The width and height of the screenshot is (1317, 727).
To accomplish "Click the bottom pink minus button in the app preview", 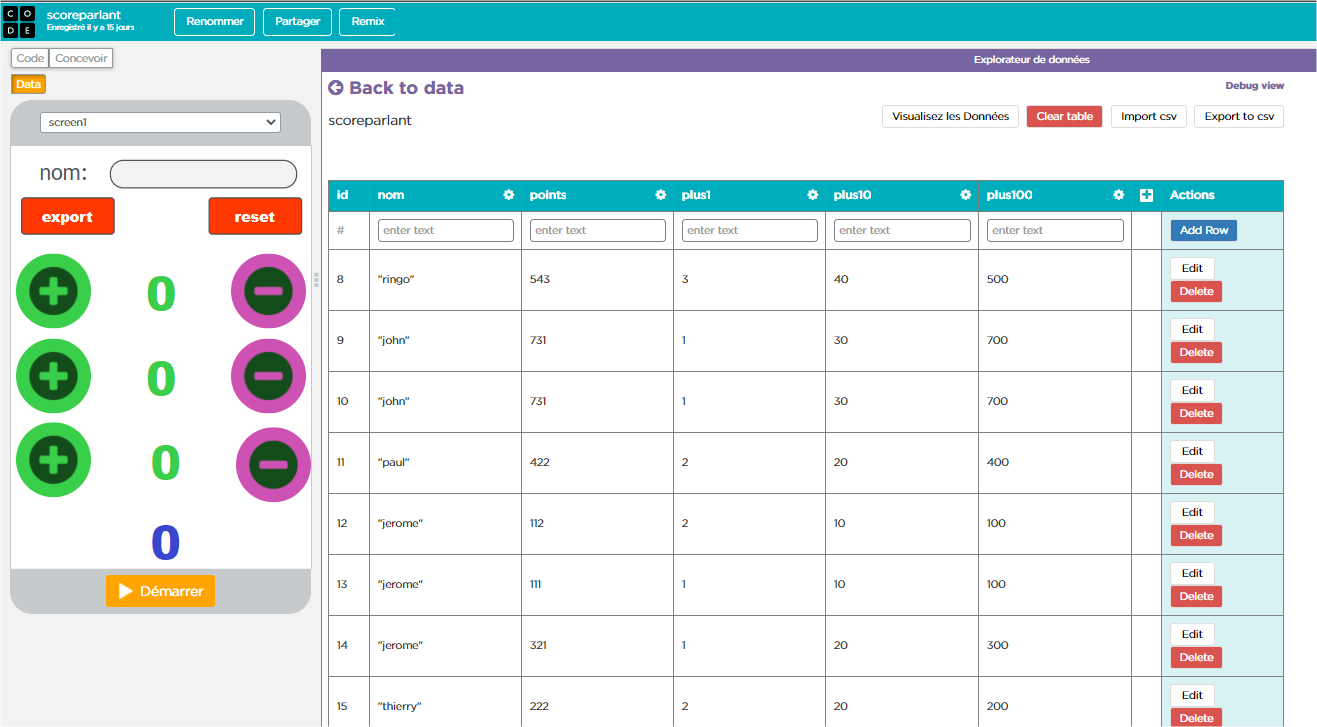I will coord(273,465).
